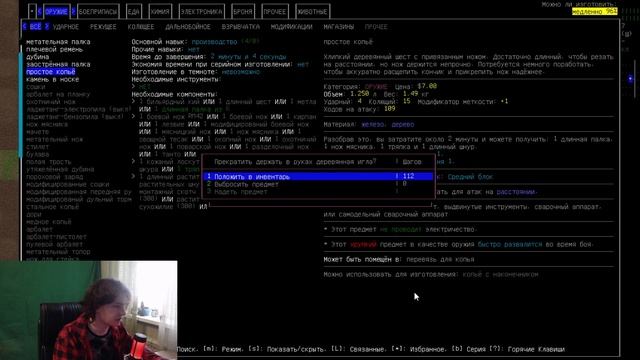Select the ДАЛЬНОБОЙНОЕ subcategory
This screenshot has width=640, height=360.
click(188, 27)
